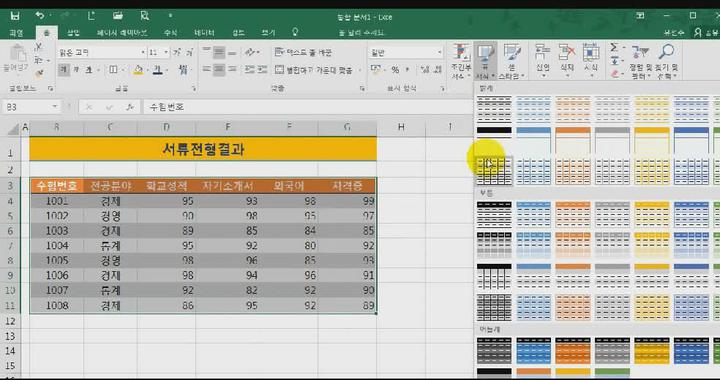Pick the first black style under 보통 (Medium)

pos(494,214)
